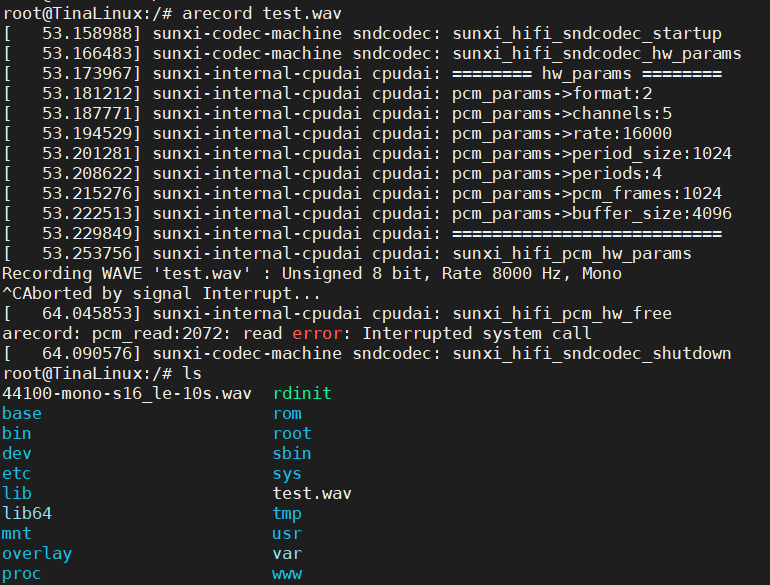Click the www directory name
Screen dimensions: 770x585
point(287,573)
